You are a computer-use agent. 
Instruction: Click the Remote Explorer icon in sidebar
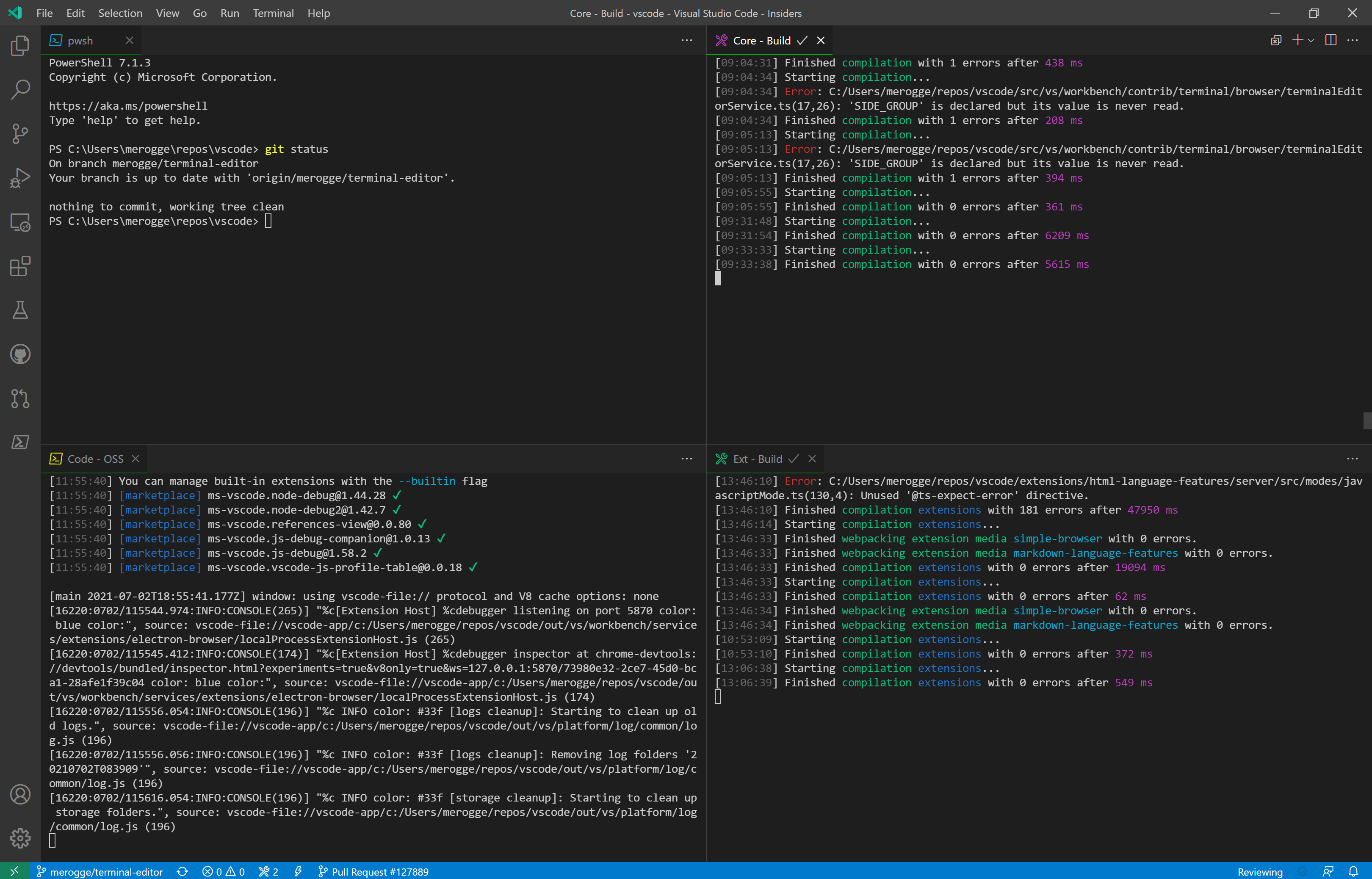[x=21, y=222]
